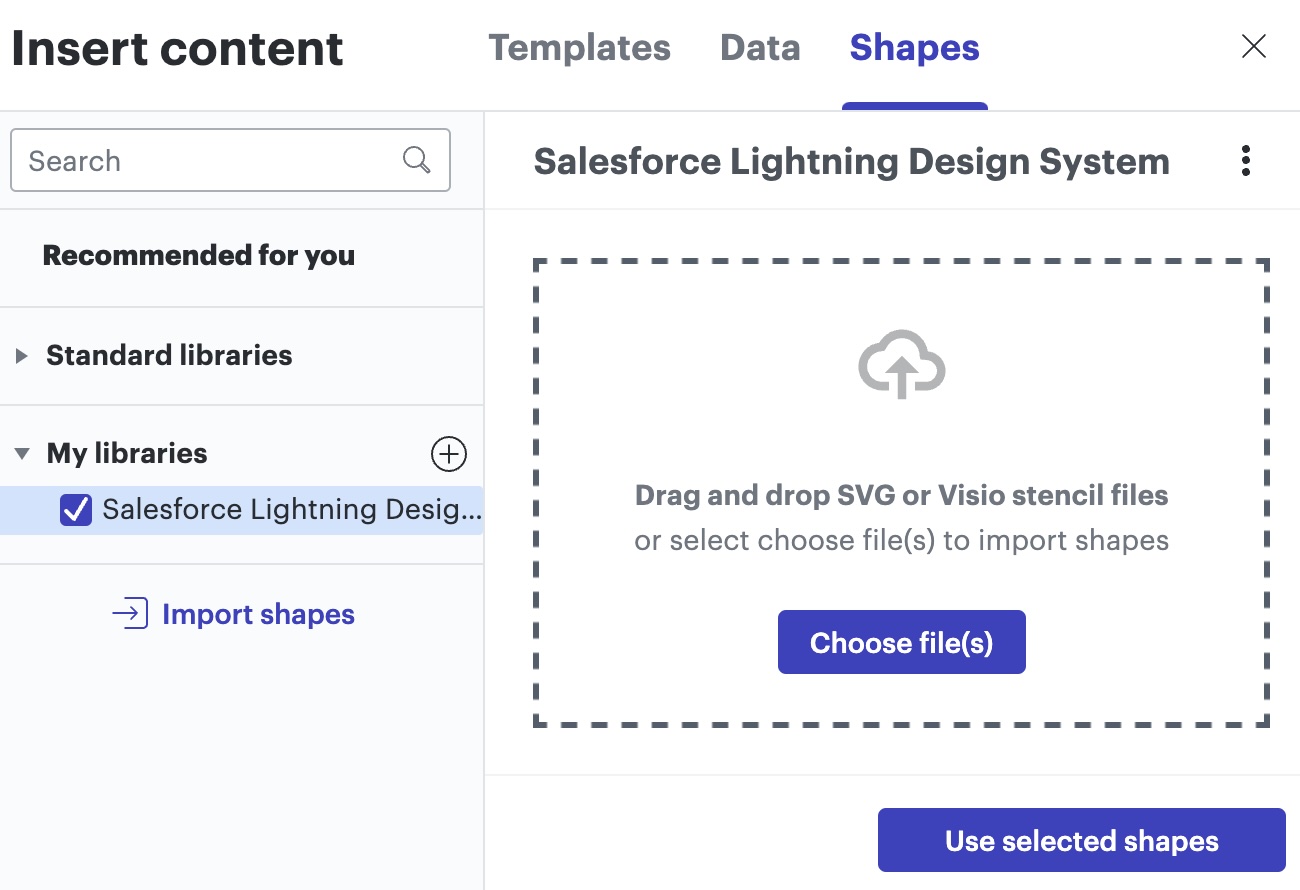
Task: Click the cloud upload icon
Action: pos(901,365)
